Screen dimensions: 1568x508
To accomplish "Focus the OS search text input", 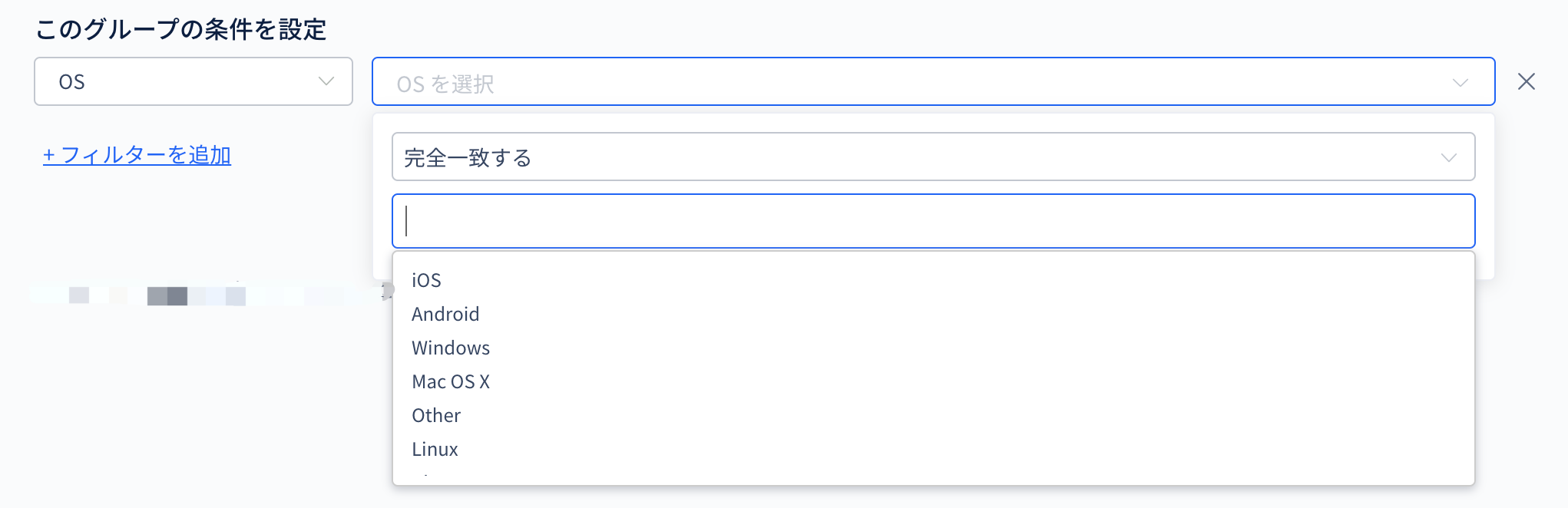I will pyautogui.click(x=932, y=221).
